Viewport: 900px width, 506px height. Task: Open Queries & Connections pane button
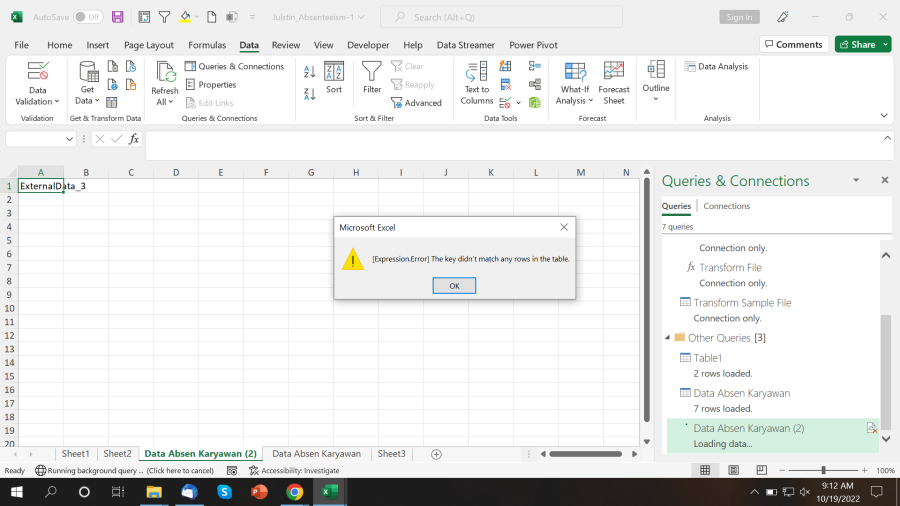234,67
